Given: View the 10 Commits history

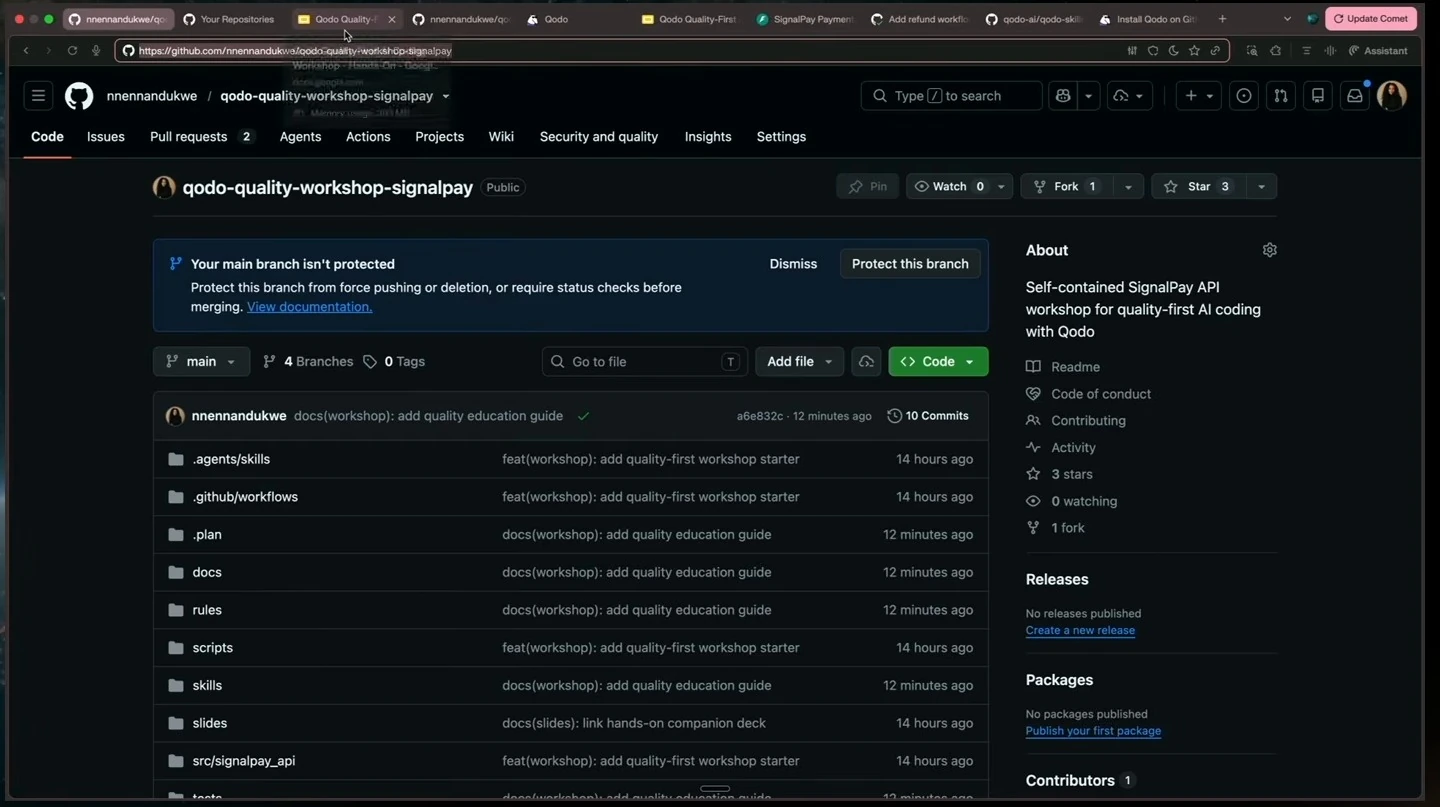Looking at the screenshot, I should 928,416.
